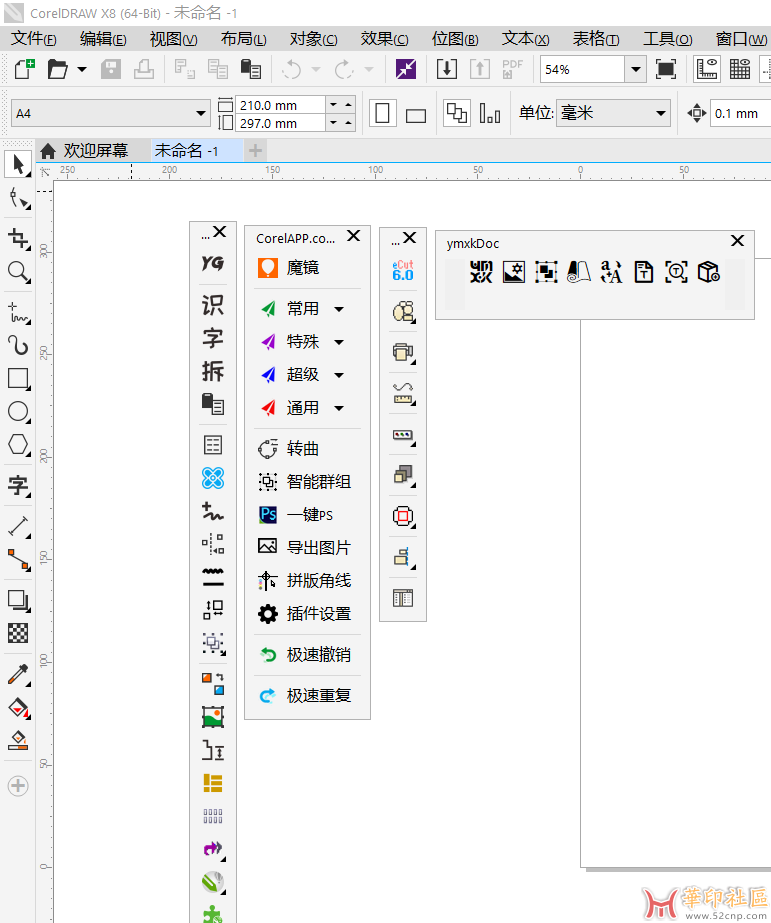Open the 文件 menu

[34, 39]
